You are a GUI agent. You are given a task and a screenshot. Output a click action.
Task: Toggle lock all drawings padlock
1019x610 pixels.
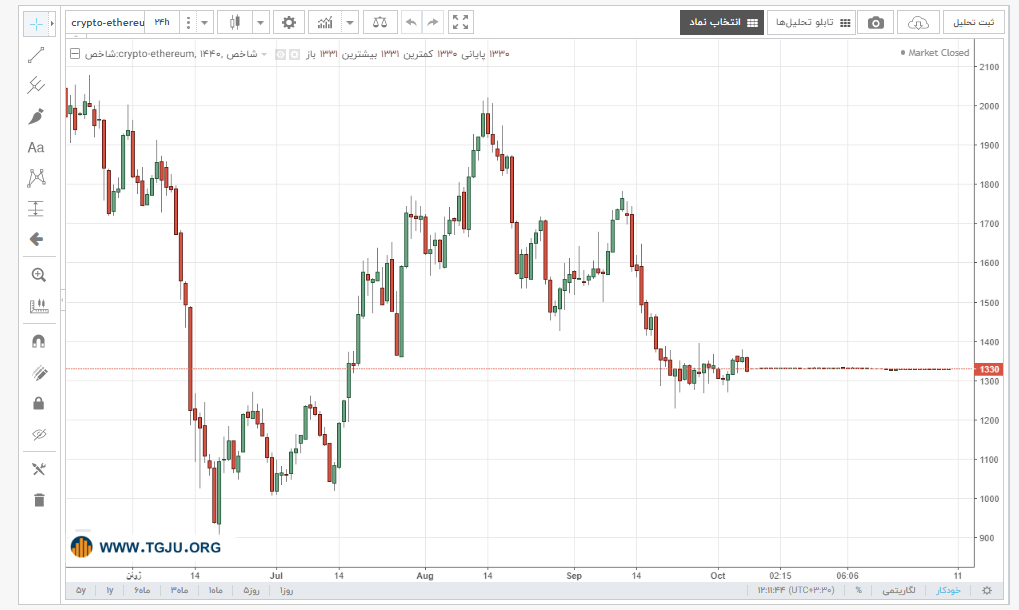(x=39, y=403)
